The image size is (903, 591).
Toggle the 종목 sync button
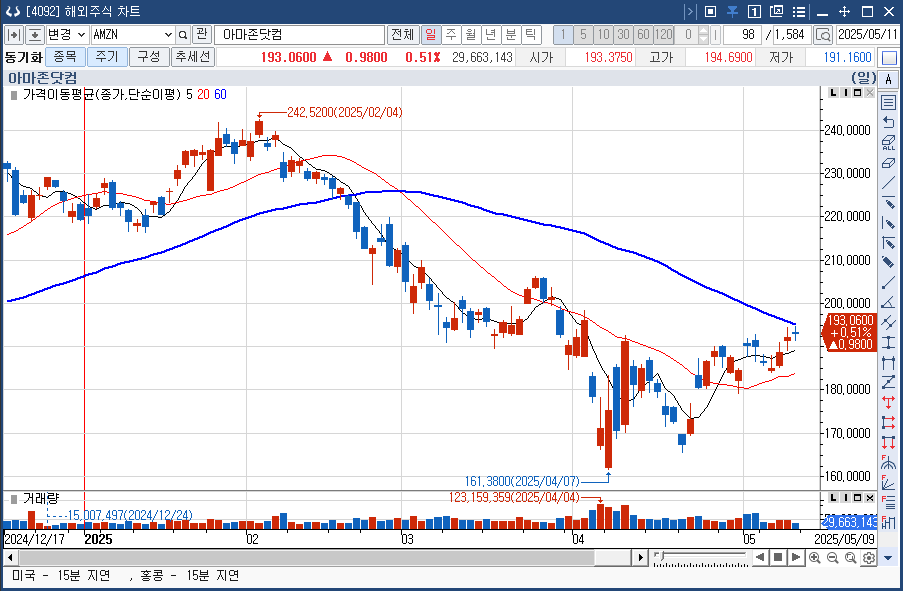[65, 56]
